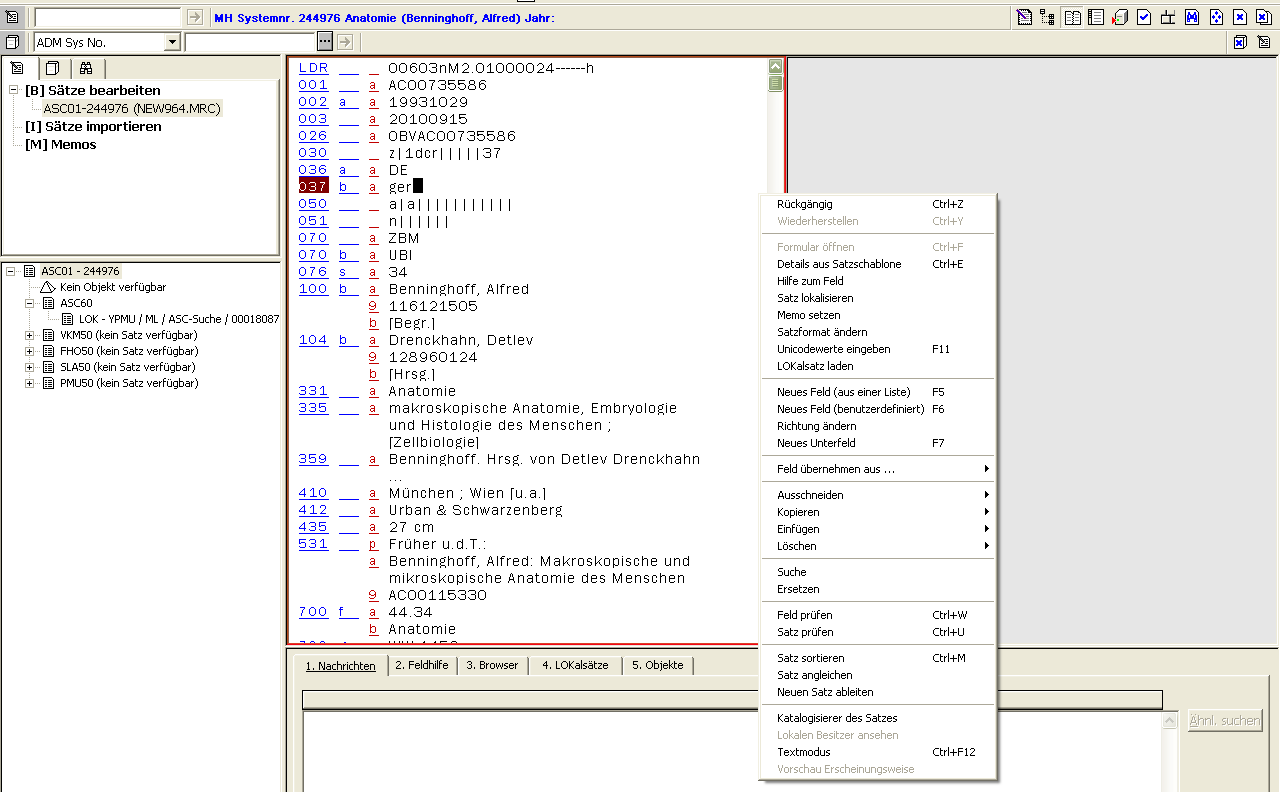Image resolution: width=1280 pixels, height=792 pixels.
Task: Click the close record blue X icon
Action: (x=1240, y=17)
